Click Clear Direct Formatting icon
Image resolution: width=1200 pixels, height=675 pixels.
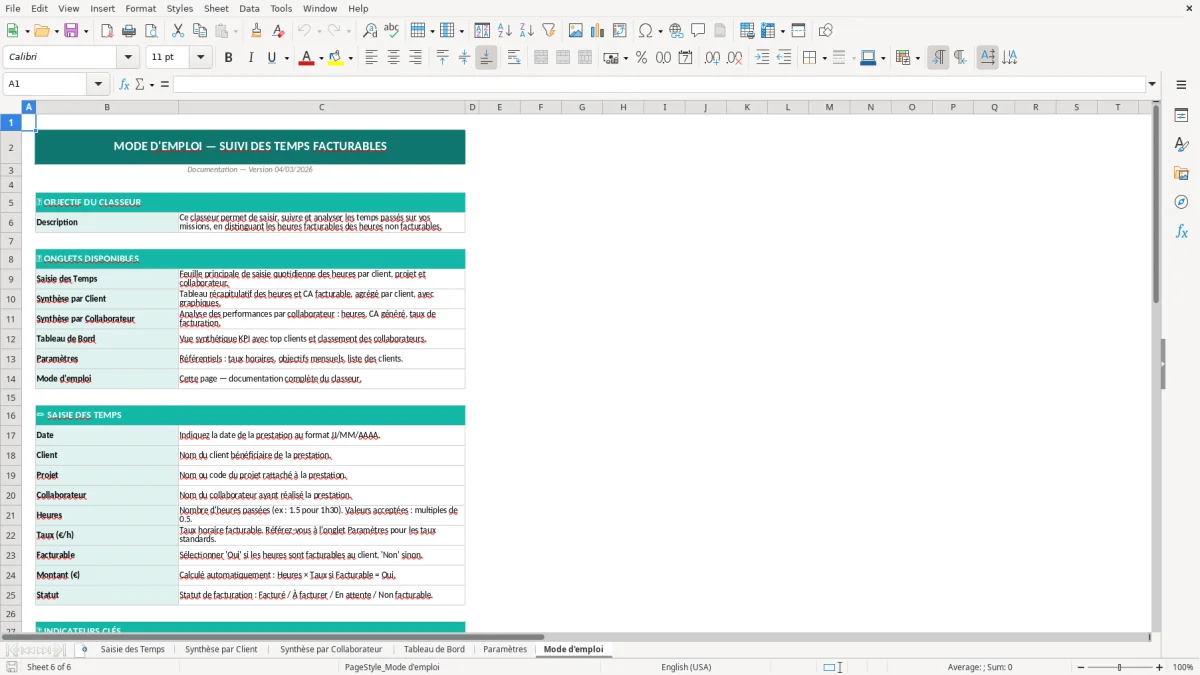point(279,31)
